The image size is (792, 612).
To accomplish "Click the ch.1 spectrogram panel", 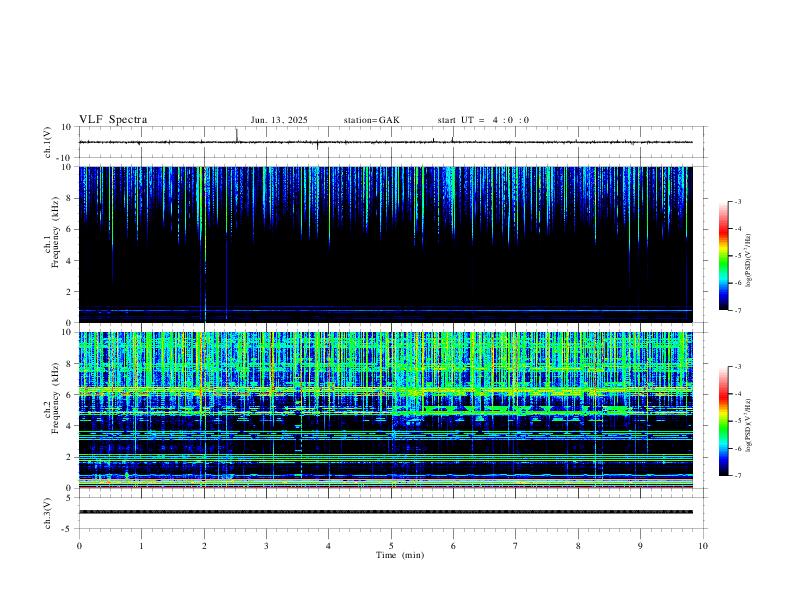I will tap(385, 244).
